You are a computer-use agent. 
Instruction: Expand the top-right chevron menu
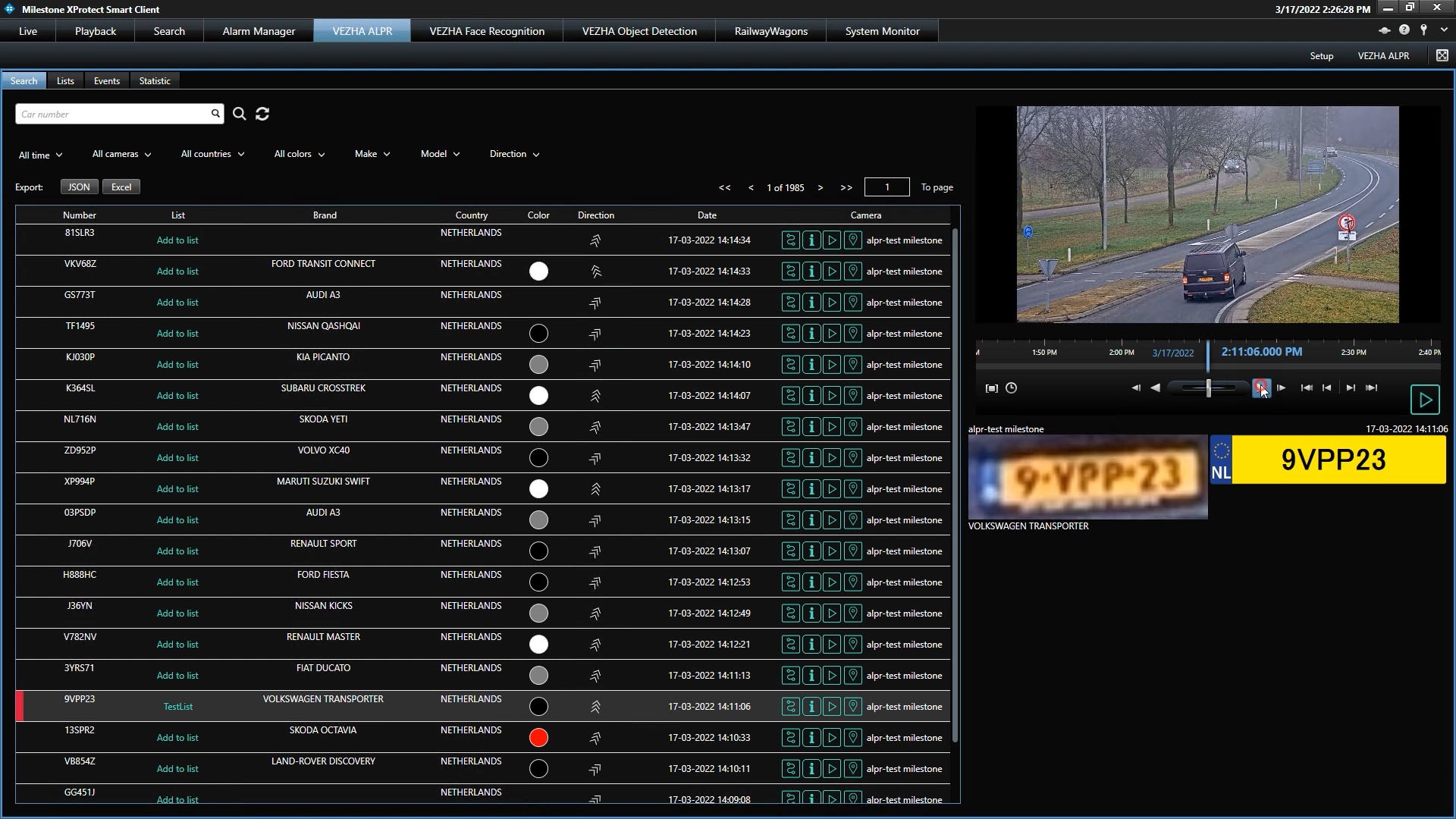[1444, 30]
